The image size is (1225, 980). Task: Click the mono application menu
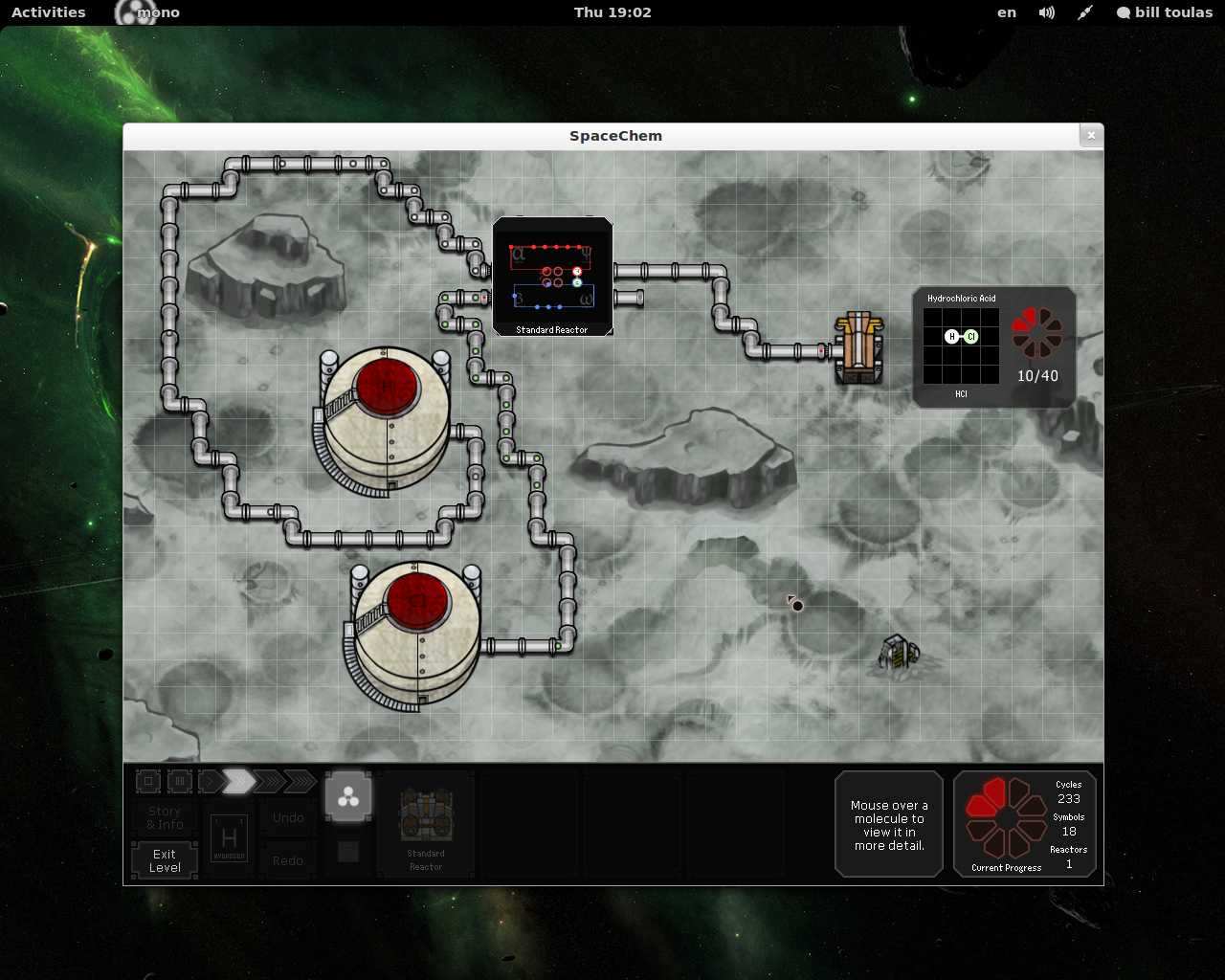coord(147,12)
